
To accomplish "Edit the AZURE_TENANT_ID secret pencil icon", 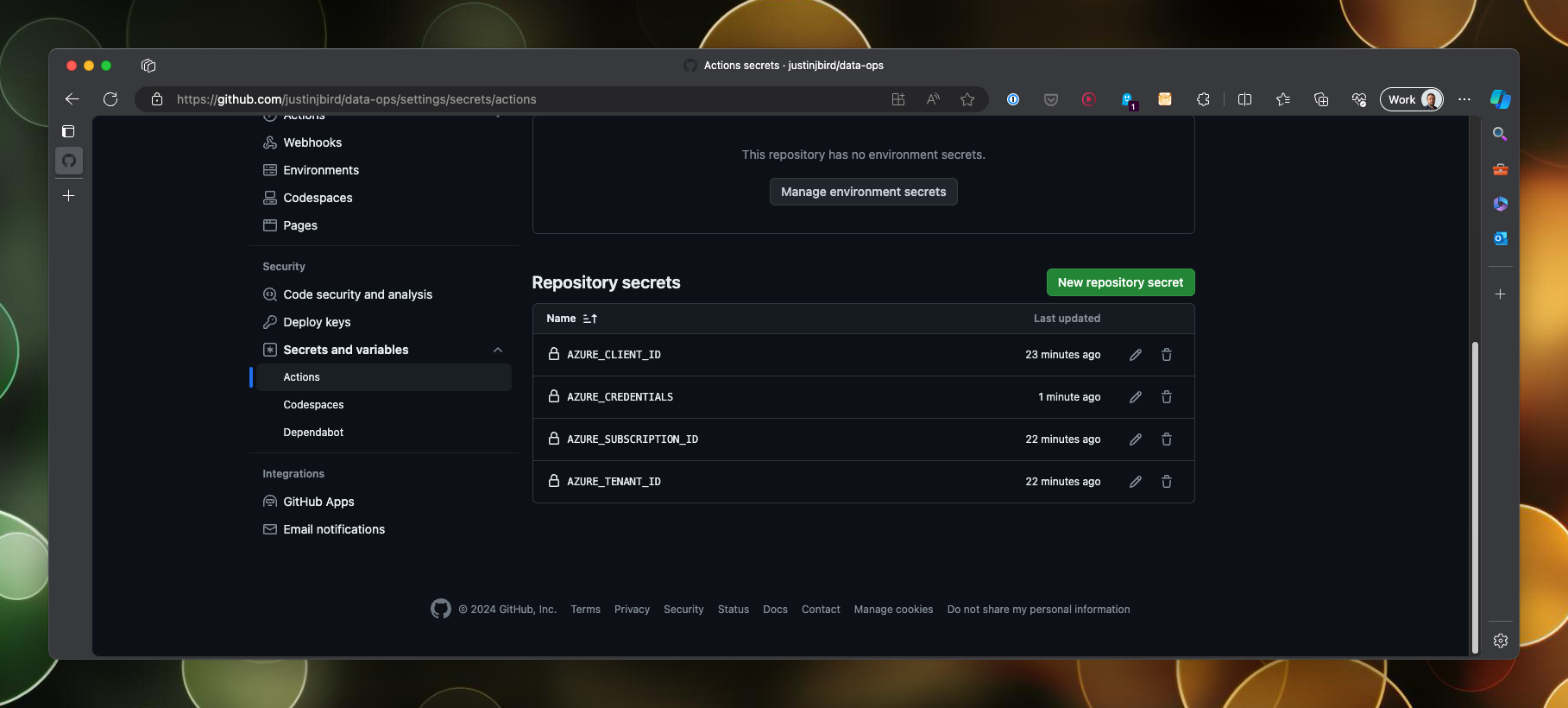I will [x=1136, y=482].
